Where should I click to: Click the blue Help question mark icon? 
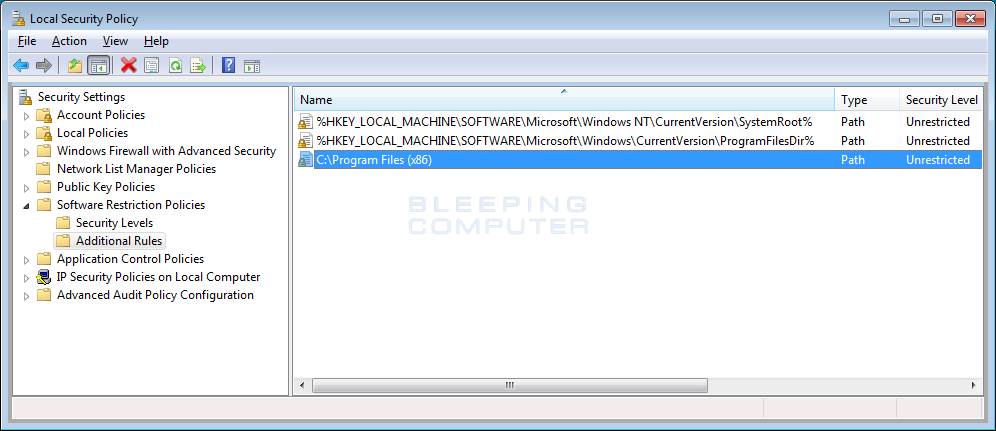[229, 65]
